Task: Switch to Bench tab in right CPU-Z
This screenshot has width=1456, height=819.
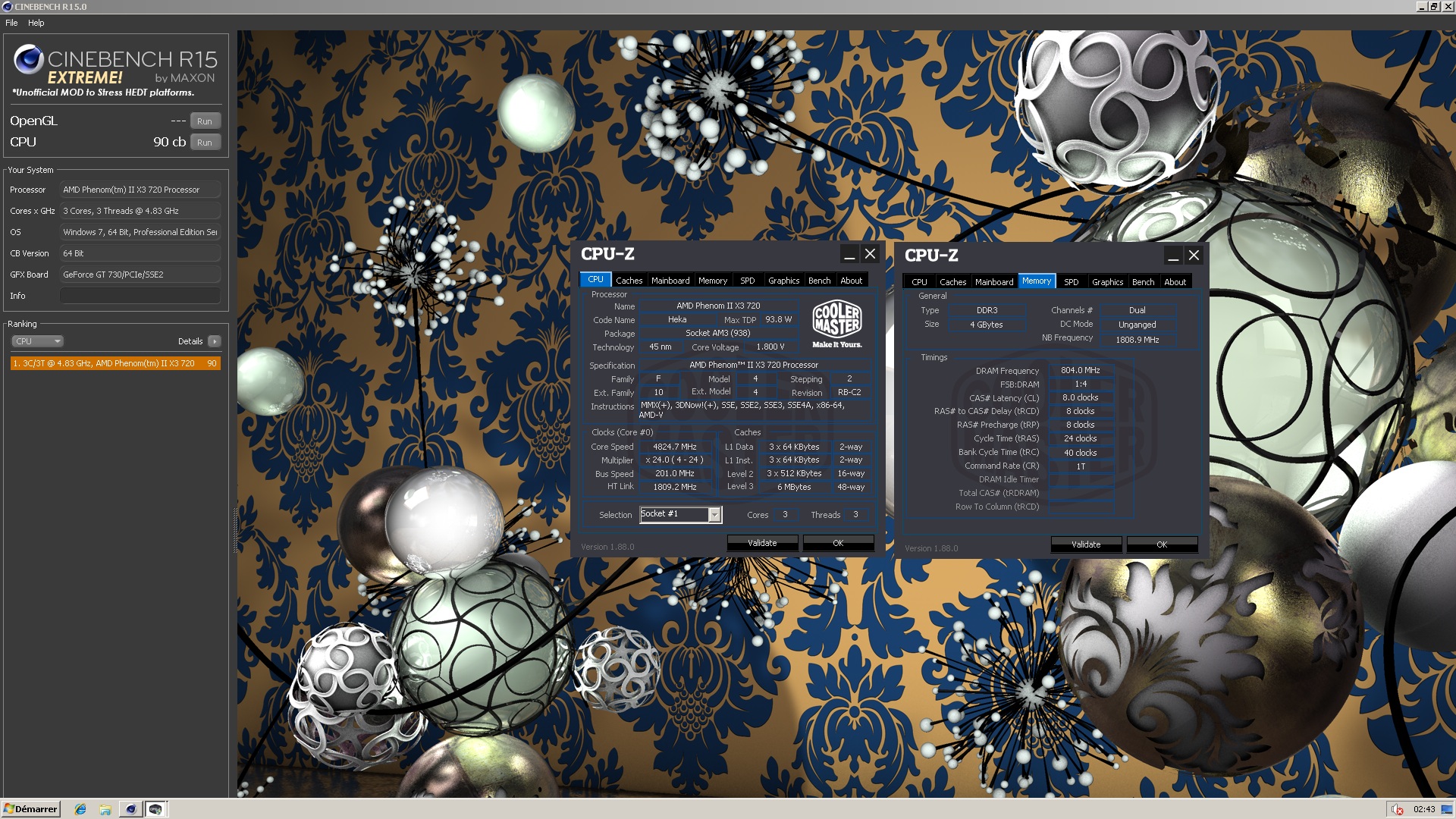Action: [x=1144, y=282]
